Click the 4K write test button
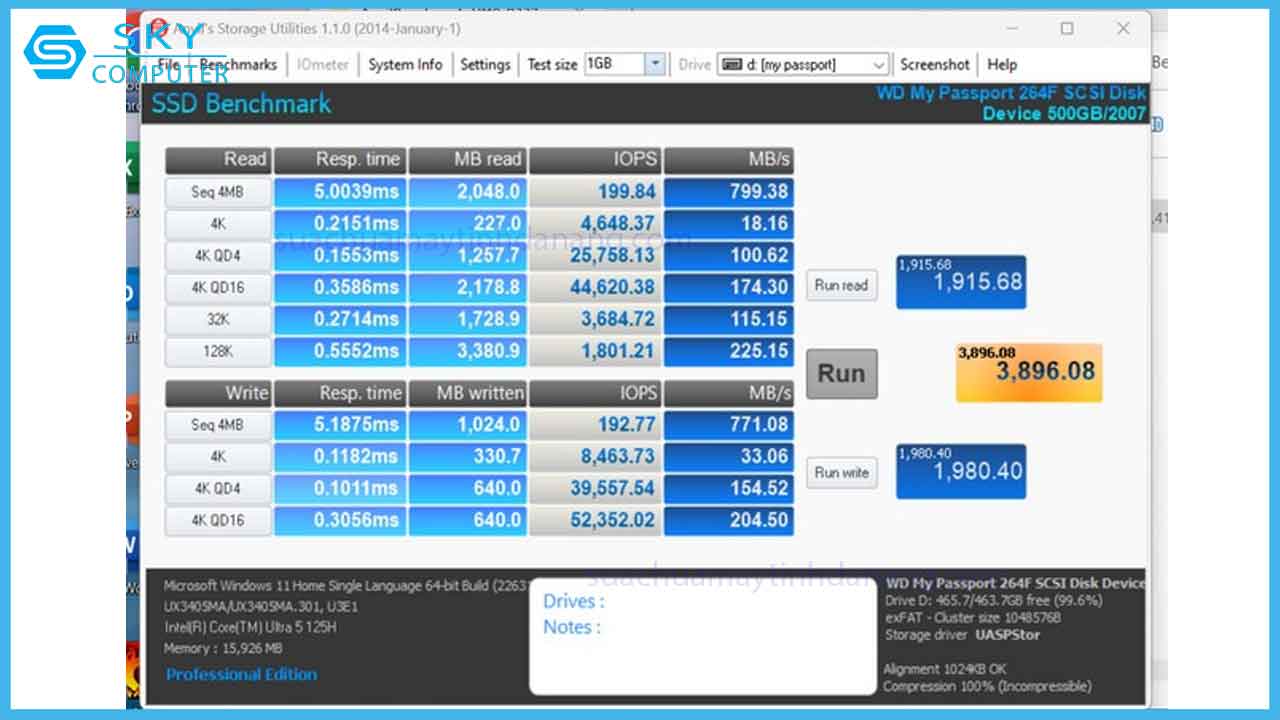This screenshot has height=720, width=1280. 218,456
